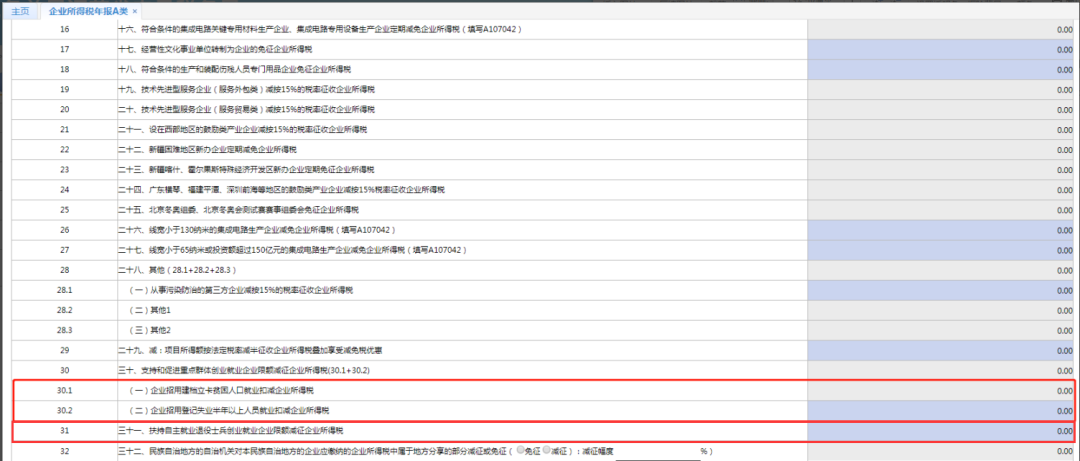Click the 二十一、设在西部地区的鼓励类产业 description
1080x461 pixels.
click(242, 130)
